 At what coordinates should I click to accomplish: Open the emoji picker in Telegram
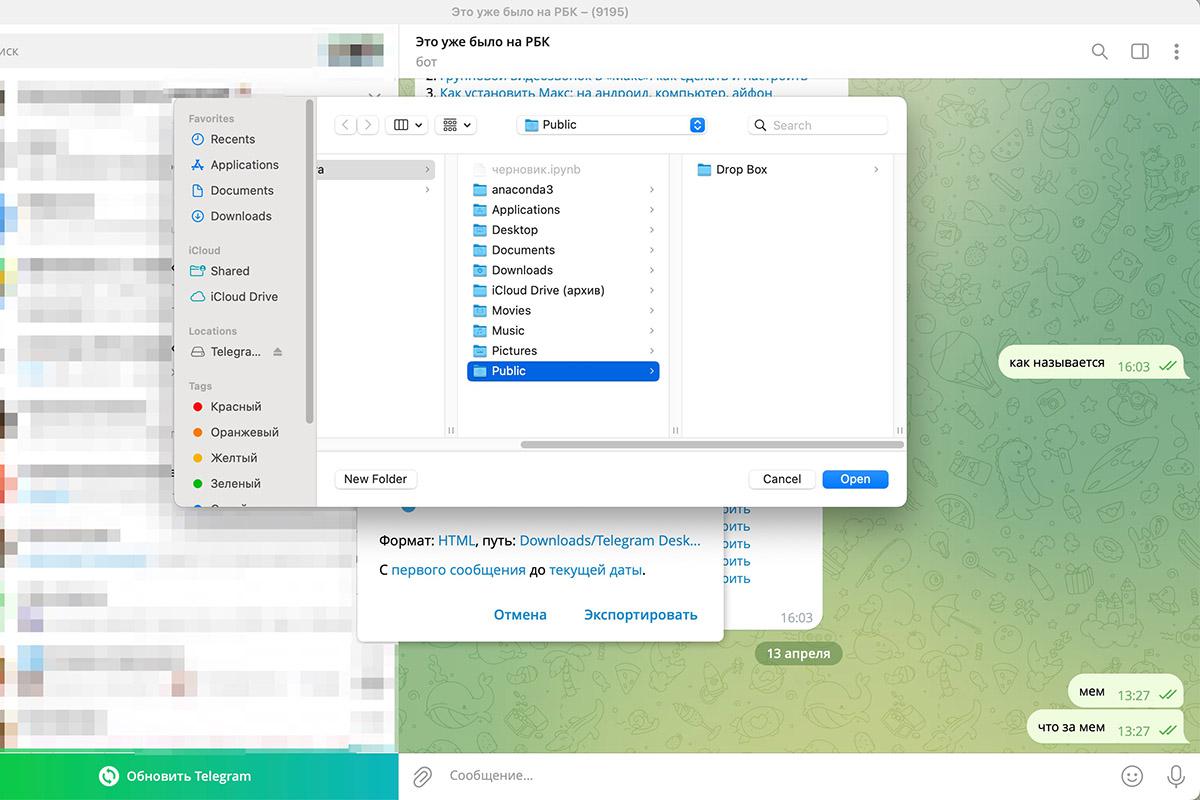1132,775
